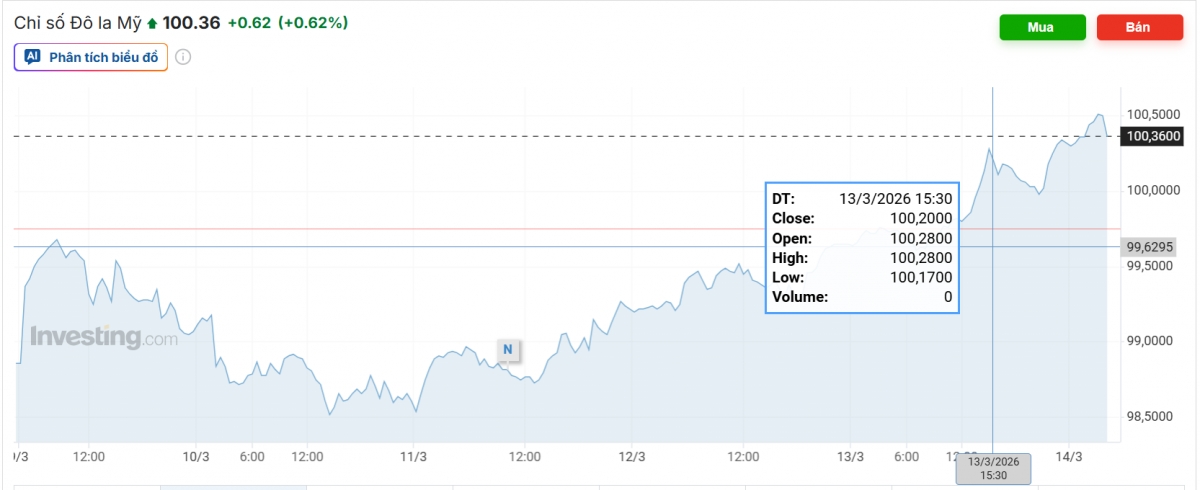Click the crosshair date label 13/3/2026 15:30
This screenshot has height=490, width=1200.
992,468
